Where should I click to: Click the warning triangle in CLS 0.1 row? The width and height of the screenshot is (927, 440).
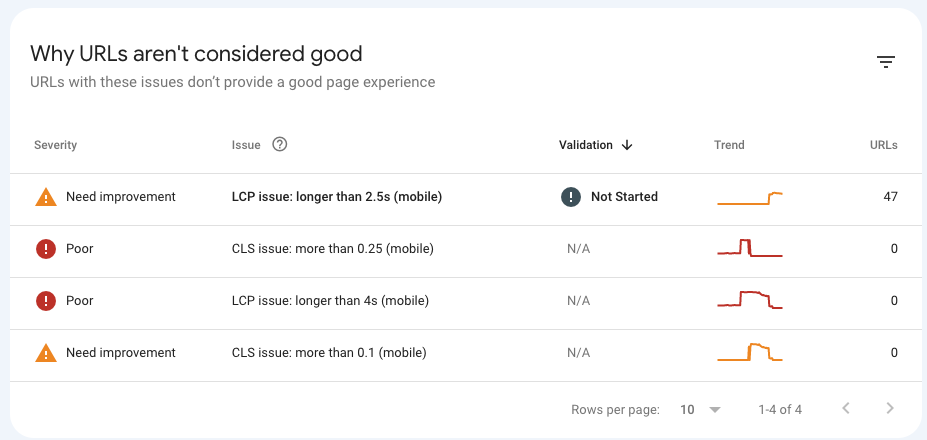46,353
